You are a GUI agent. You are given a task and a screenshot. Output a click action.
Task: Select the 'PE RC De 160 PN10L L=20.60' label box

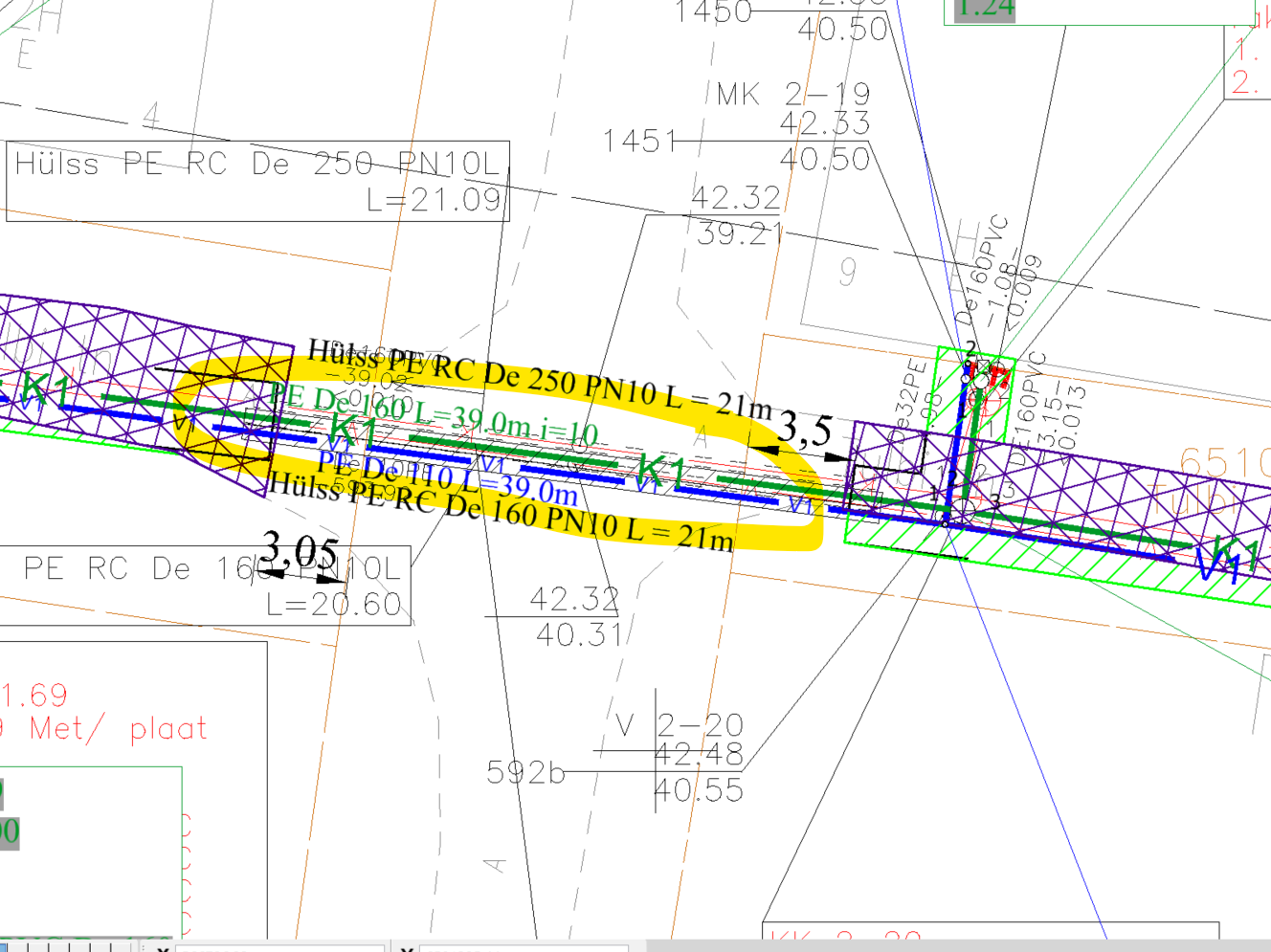point(205,586)
